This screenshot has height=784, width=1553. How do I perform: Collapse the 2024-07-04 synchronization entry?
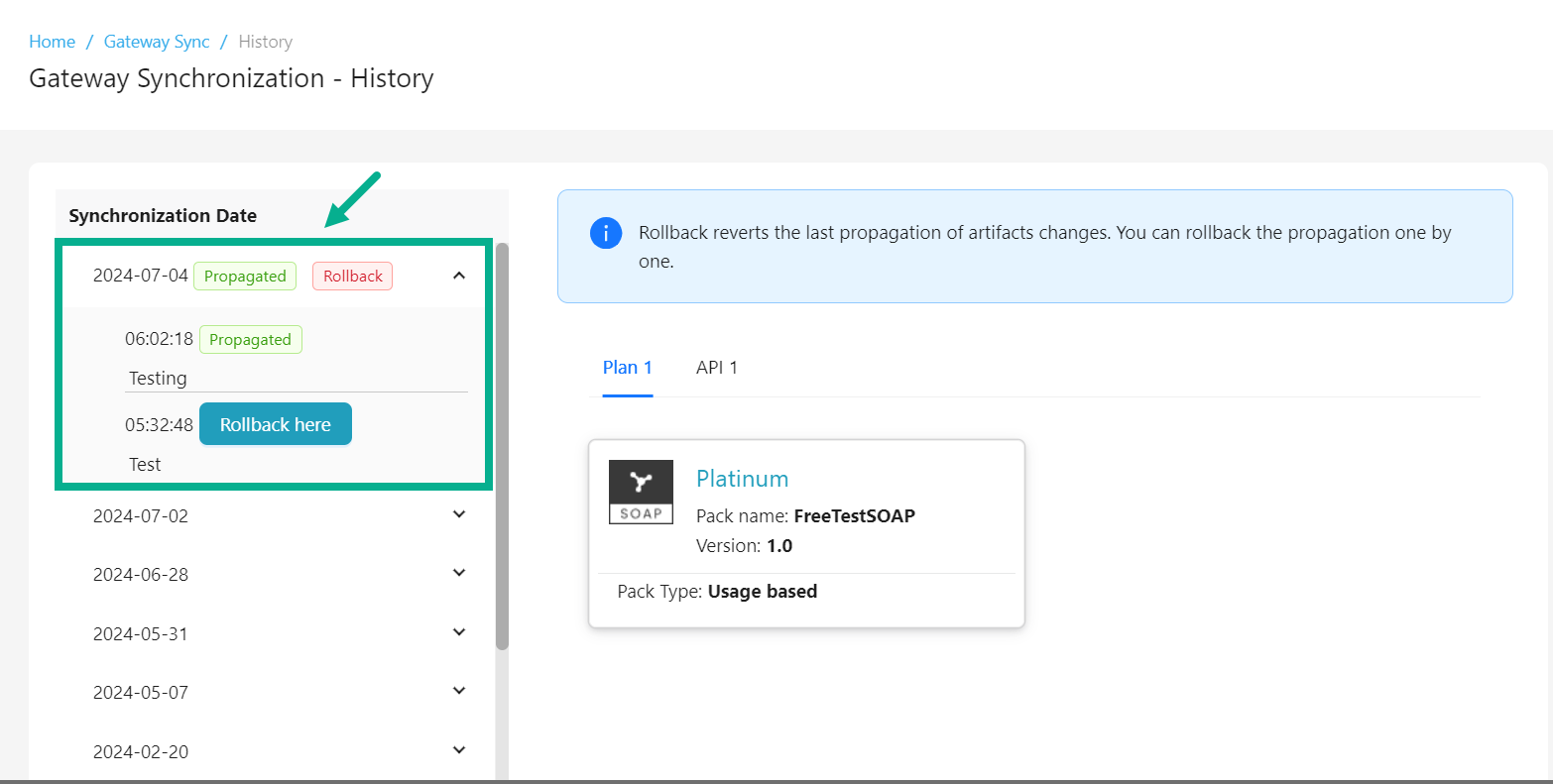459,276
